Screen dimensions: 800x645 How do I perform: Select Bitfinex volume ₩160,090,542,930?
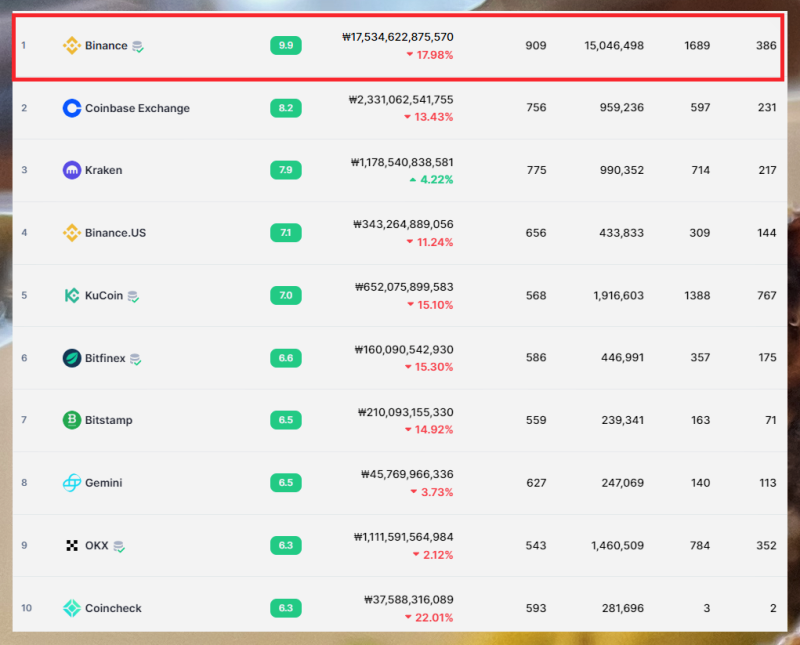[404, 350]
